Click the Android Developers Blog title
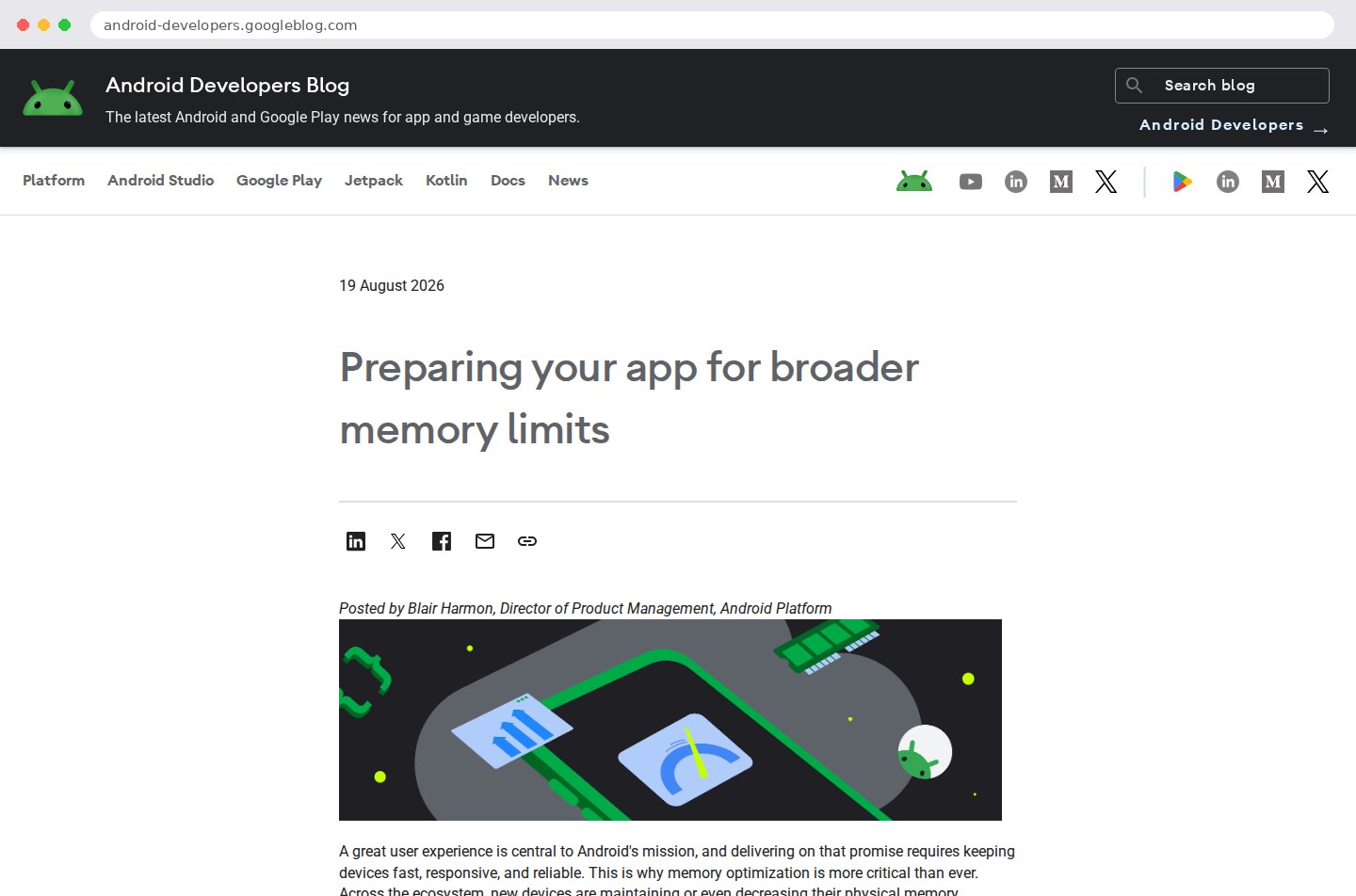1356x896 pixels. click(x=227, y=86)
